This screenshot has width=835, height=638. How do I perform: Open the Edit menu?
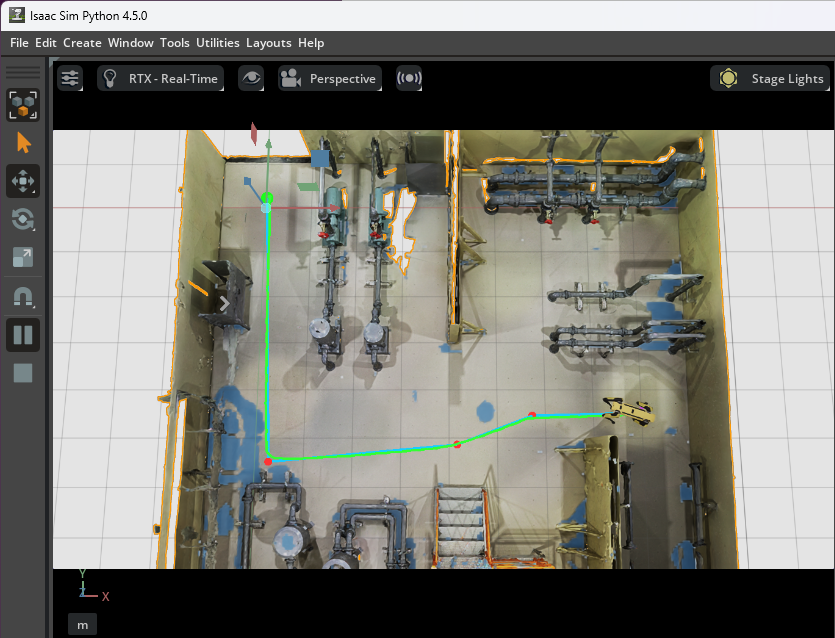[46, 43]
